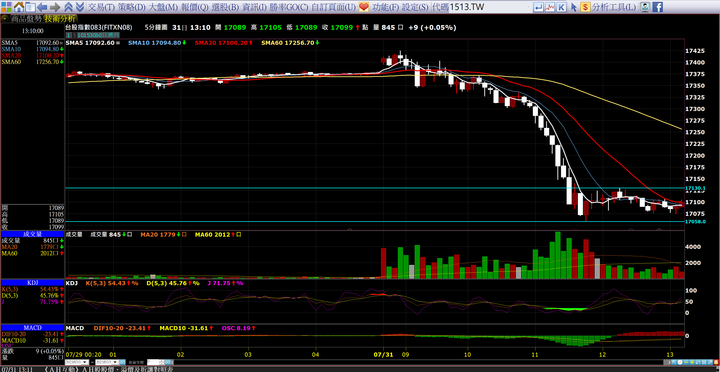Go to the home page icon
720x372 pixels.
19,7
